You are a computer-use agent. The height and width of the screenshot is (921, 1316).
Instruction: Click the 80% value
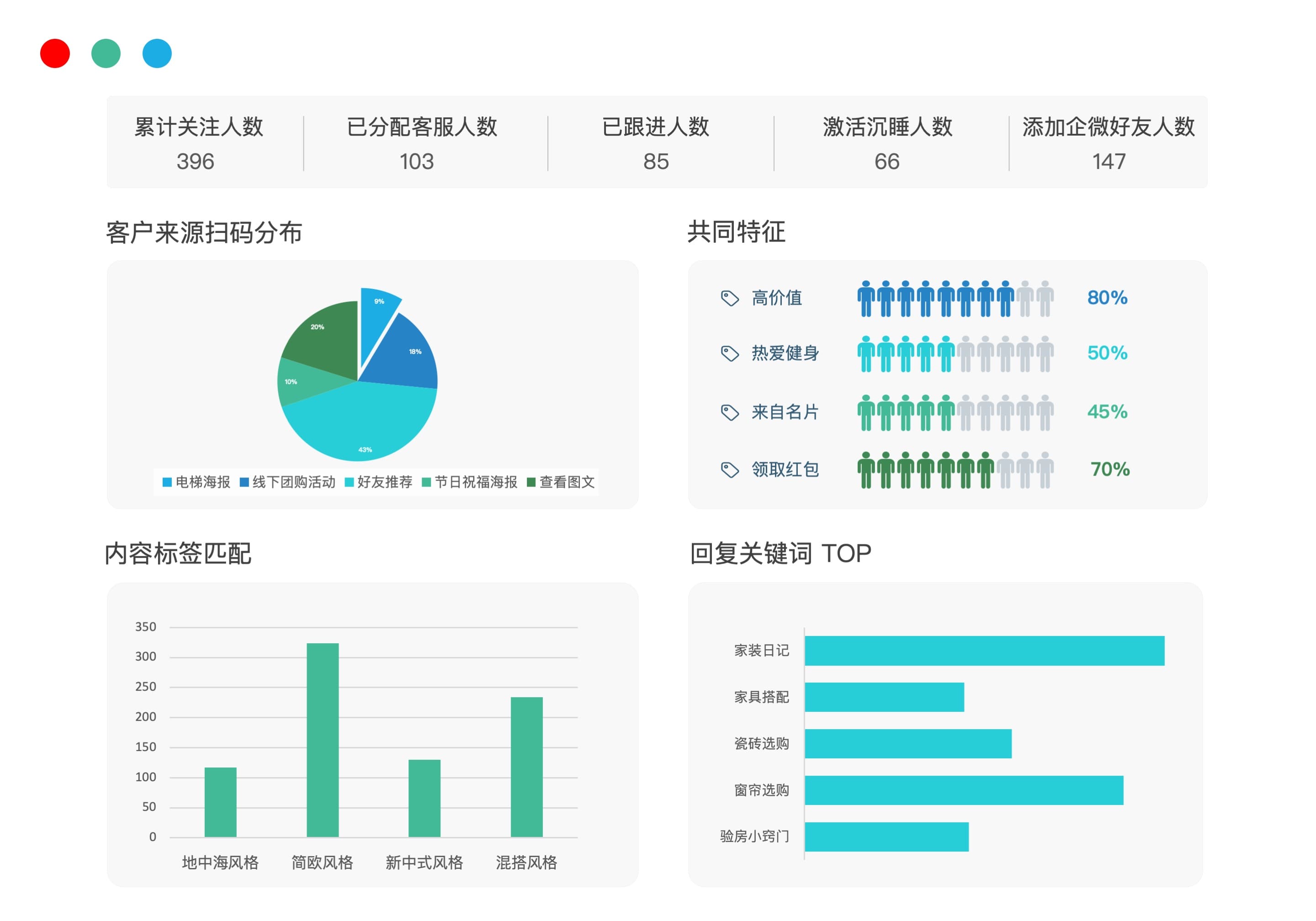pyautogui.click(x=1107, y=297)
